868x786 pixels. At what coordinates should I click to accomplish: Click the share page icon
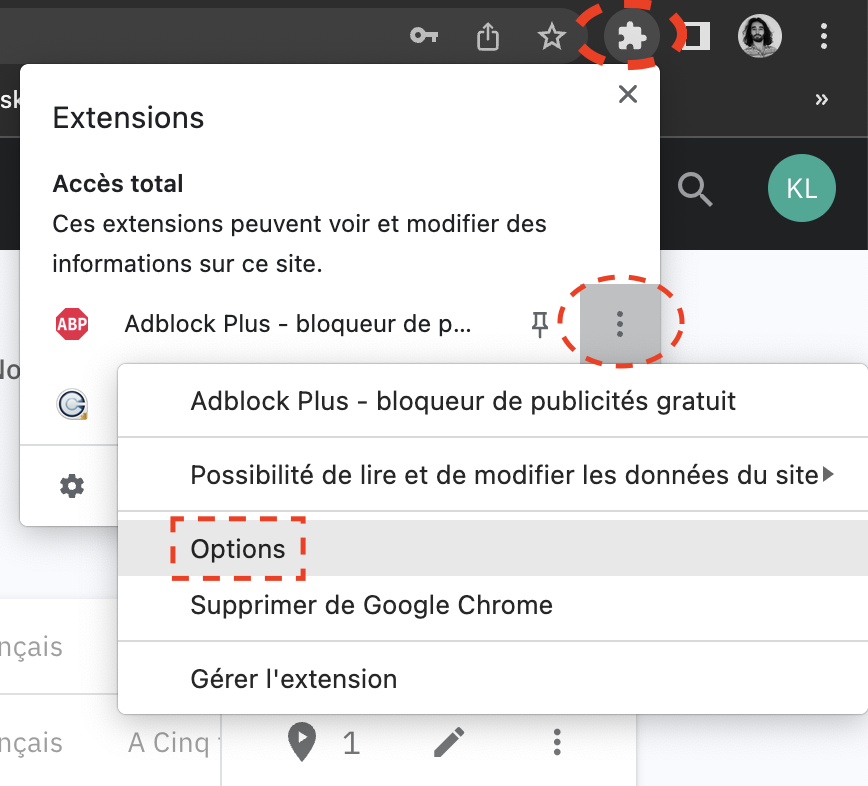click(487, 37)
